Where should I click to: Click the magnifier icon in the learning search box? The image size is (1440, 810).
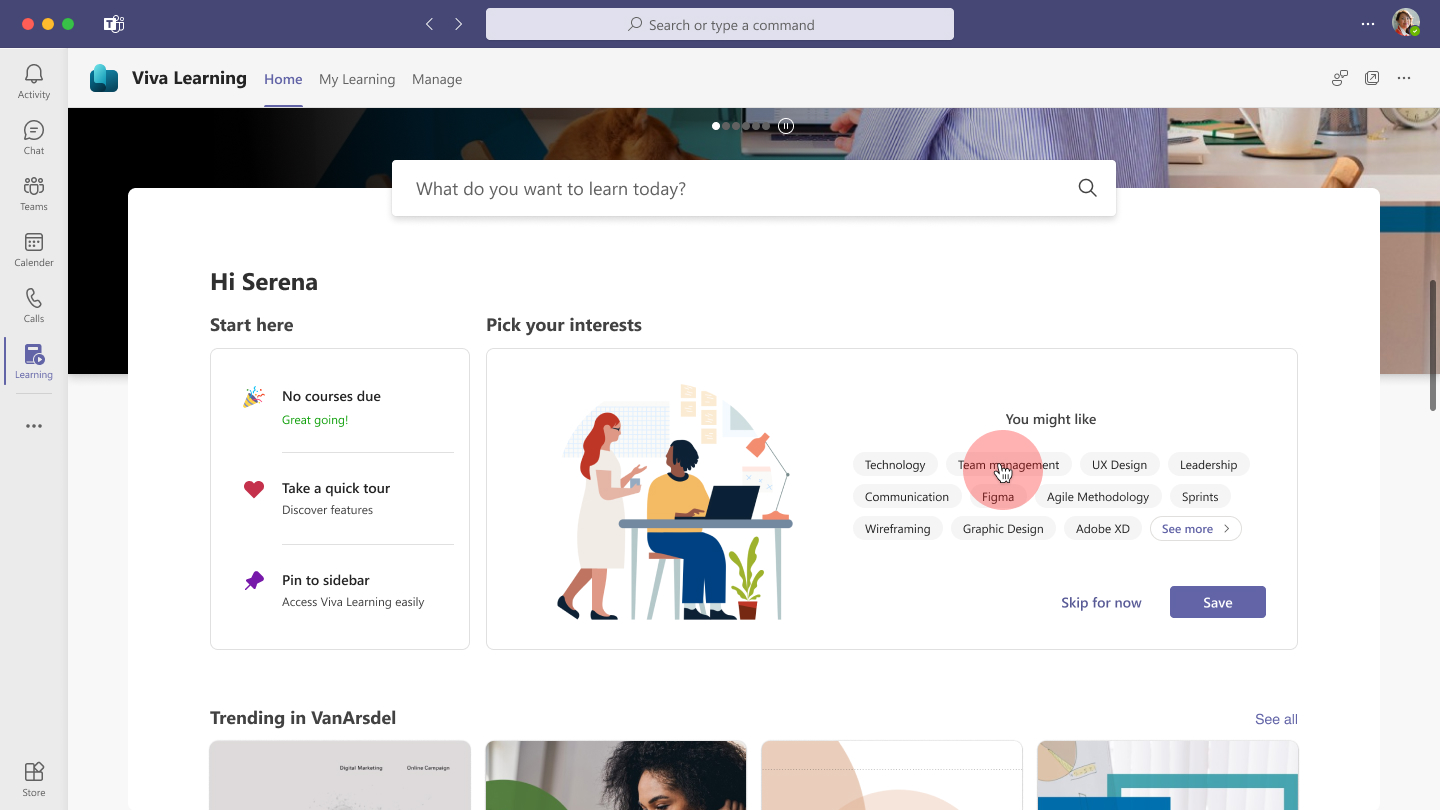[1088, 188]
